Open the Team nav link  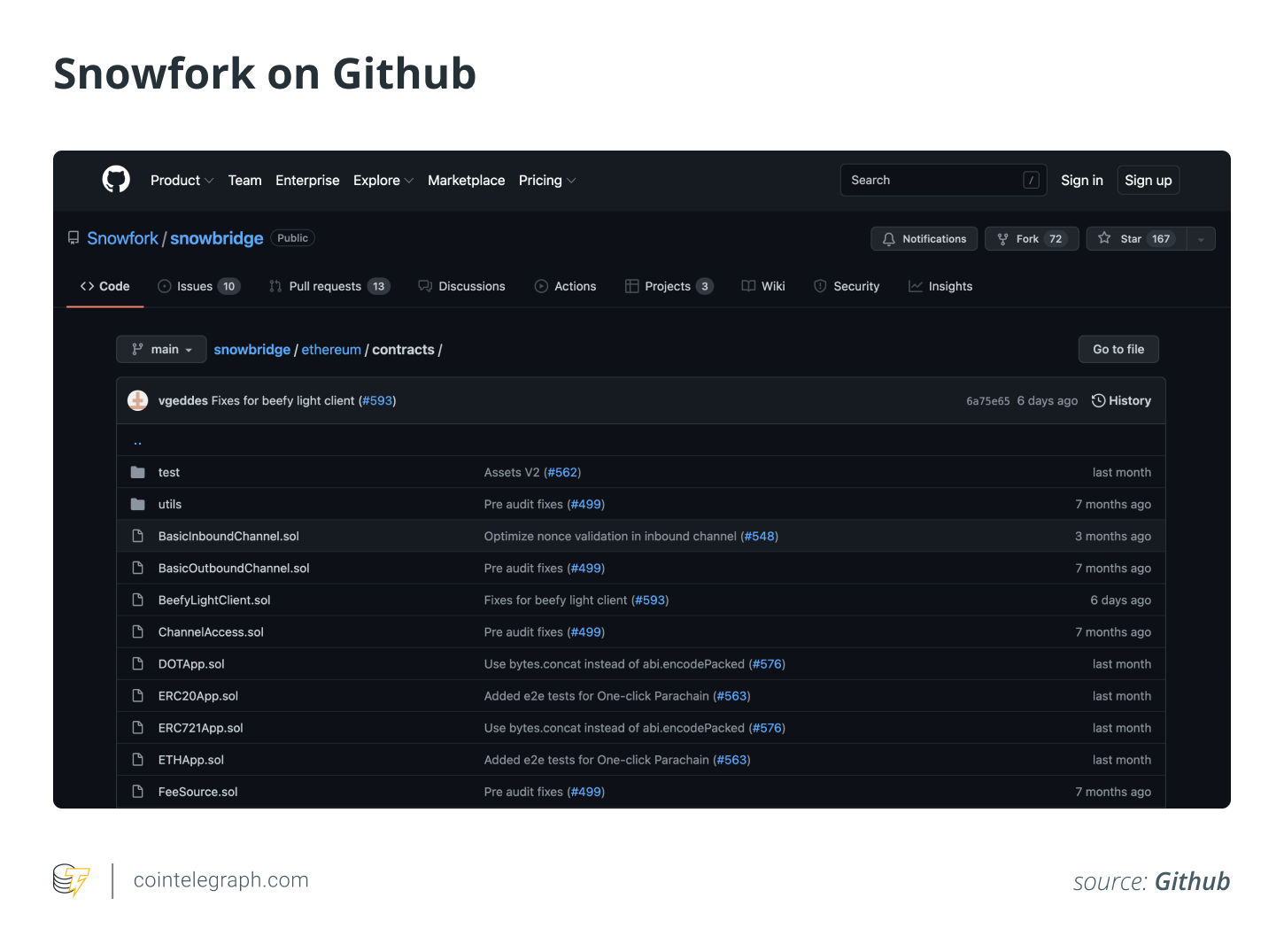point(244,180)
